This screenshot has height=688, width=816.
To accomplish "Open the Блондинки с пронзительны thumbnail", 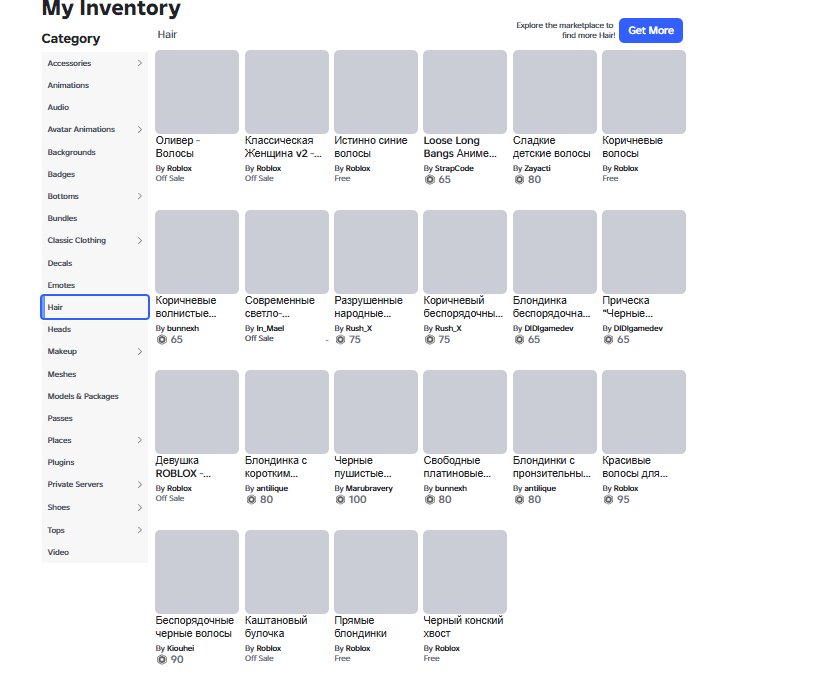I will point(555,412).
